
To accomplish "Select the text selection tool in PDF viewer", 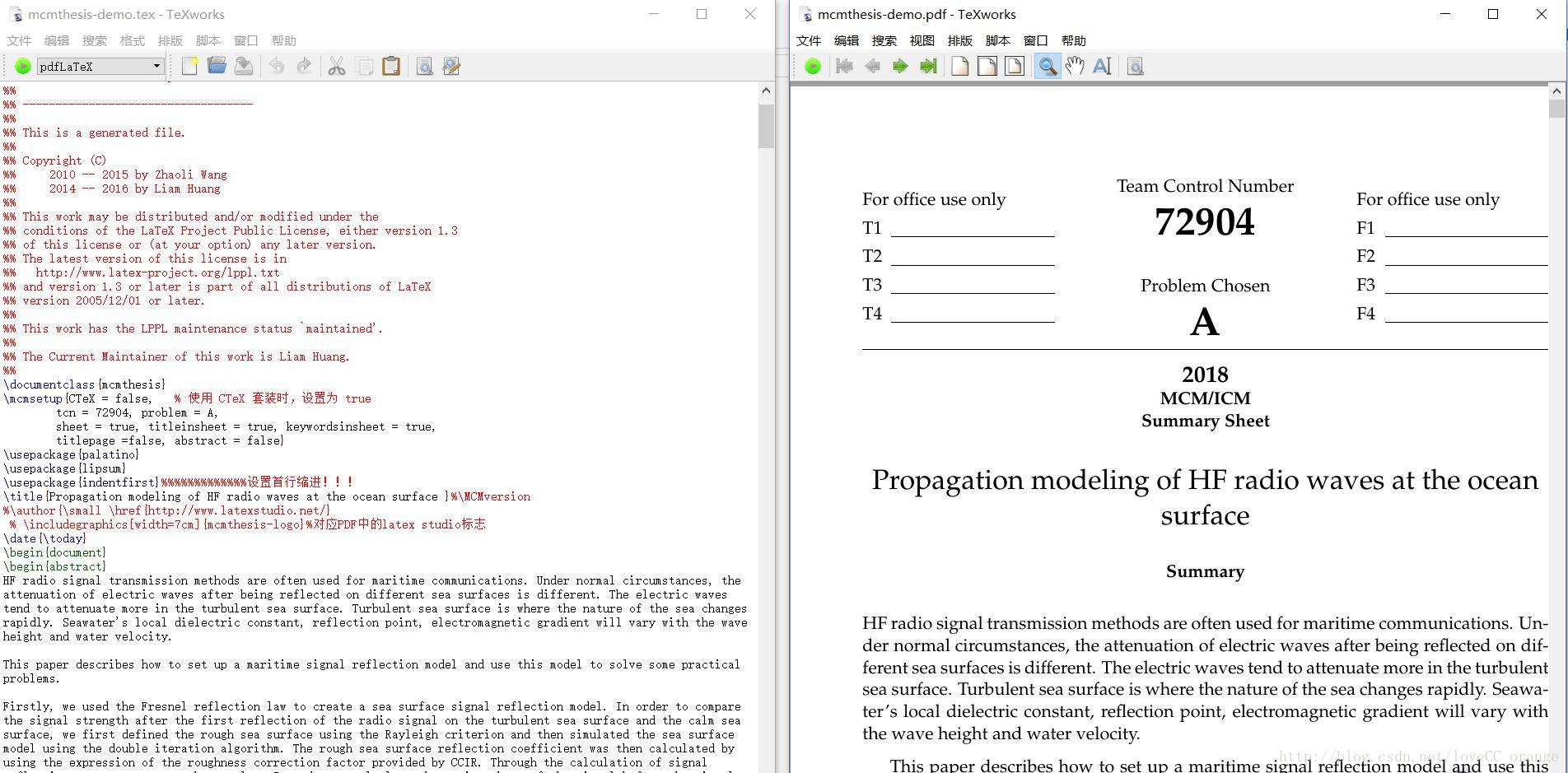I will tap(1102, 67).
